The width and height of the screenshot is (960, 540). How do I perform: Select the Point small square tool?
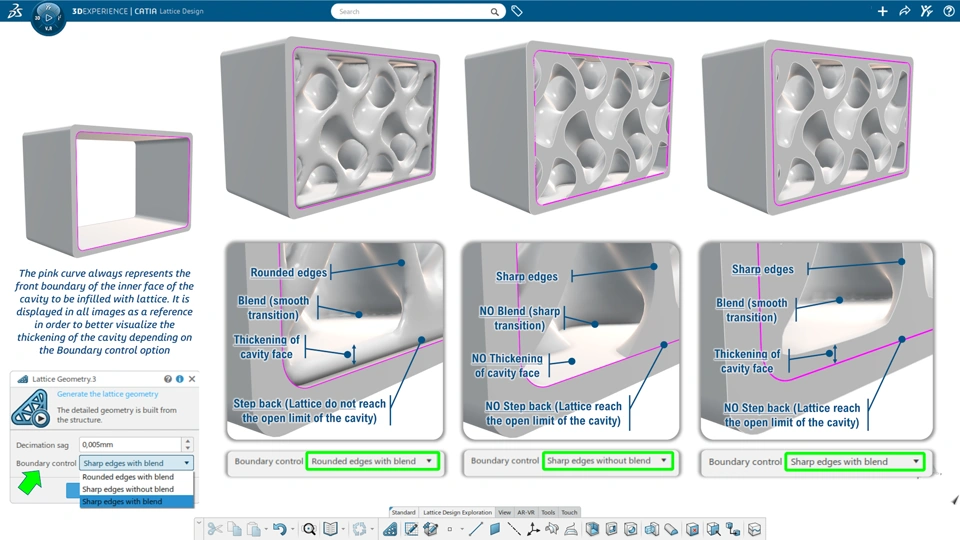coord(449,529)
